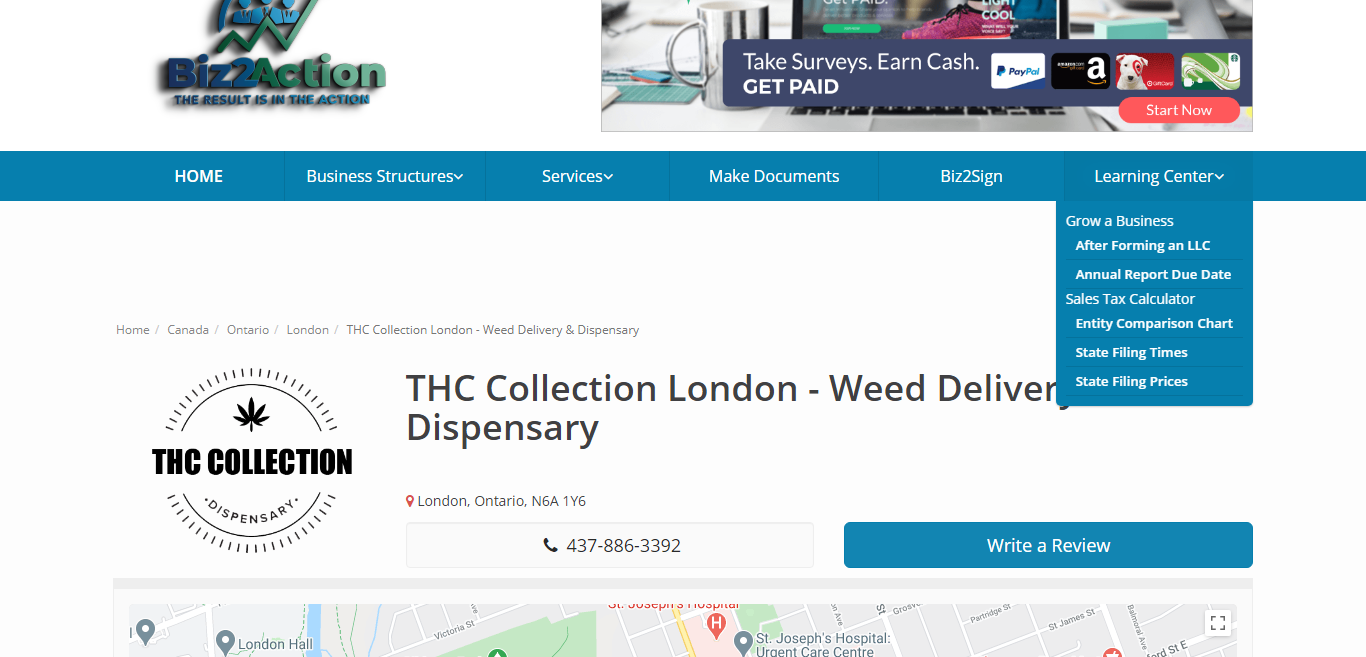Open Make Documents menu item
This screenshot has width=1366, height=657.
774,176
